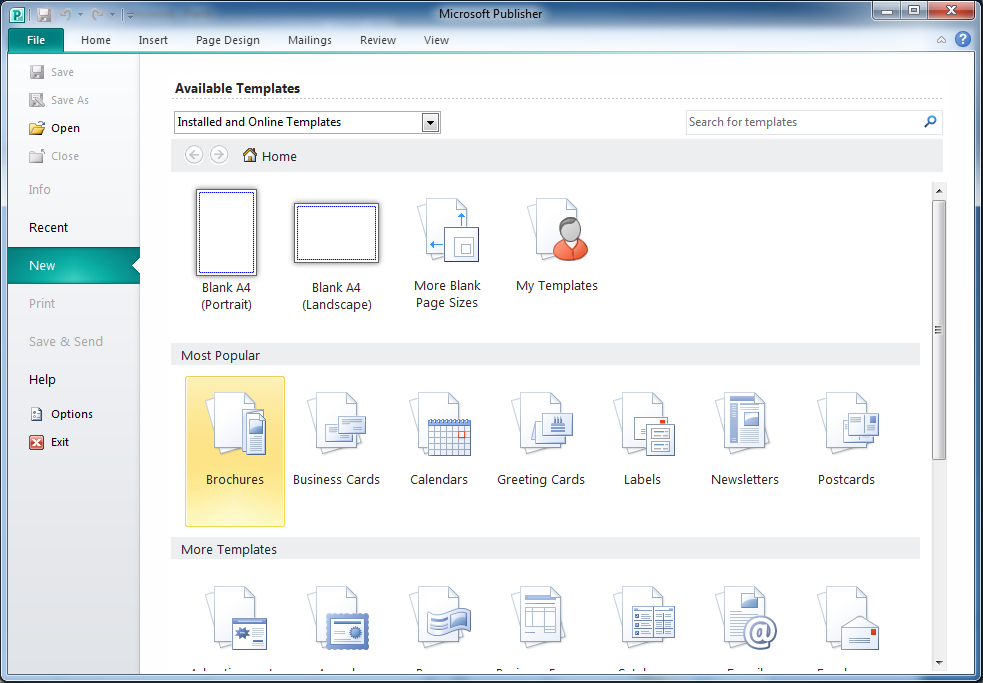Collapse the ribbon with the caret arrow
The width and height of the screenshot is (983, 683).
(941, 40)
